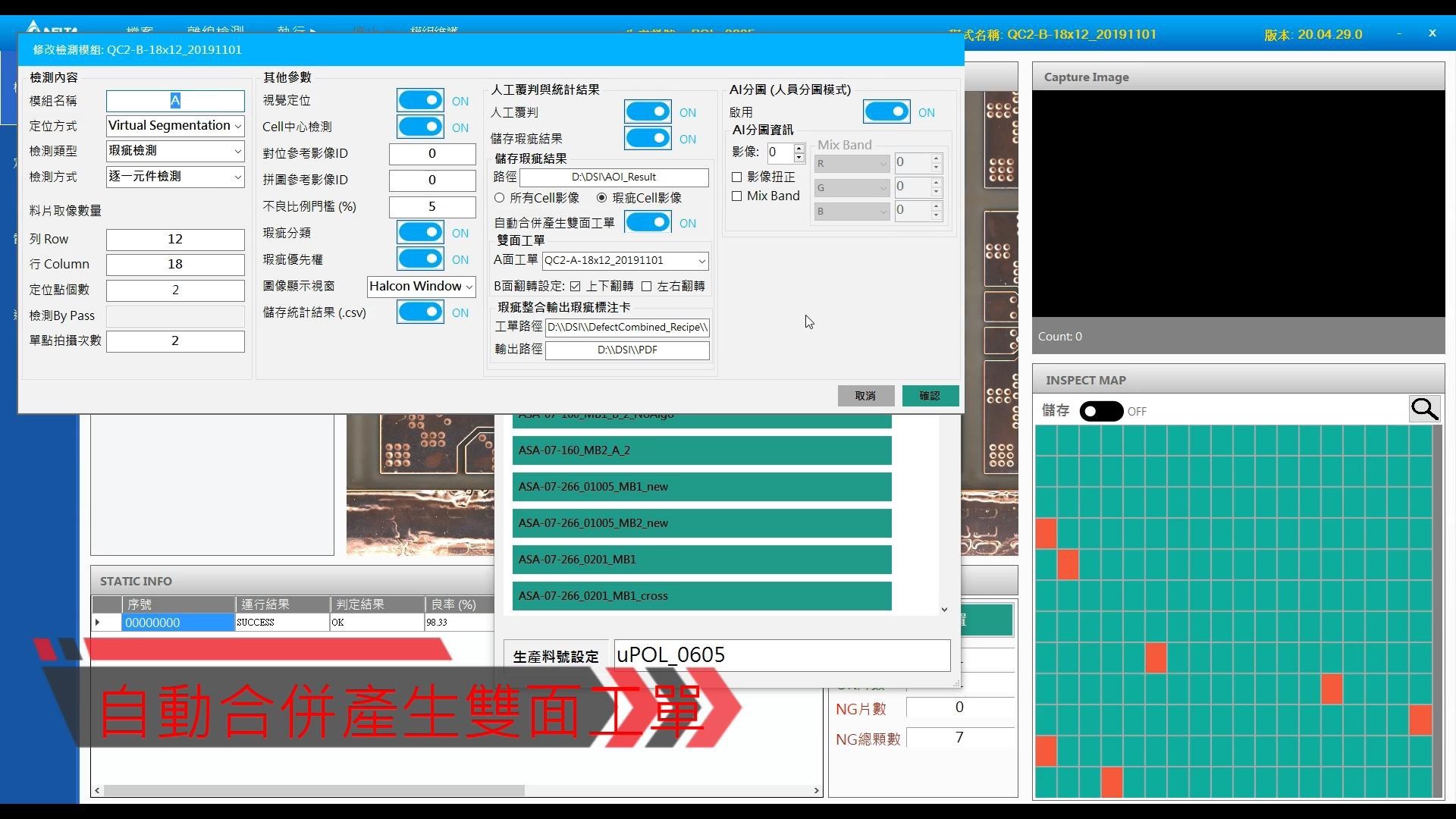Image resolution: width=1456 pixels, height=819 pixels.
Task: Click scroll down arrow of recipe list
Action: coord(944,610)
